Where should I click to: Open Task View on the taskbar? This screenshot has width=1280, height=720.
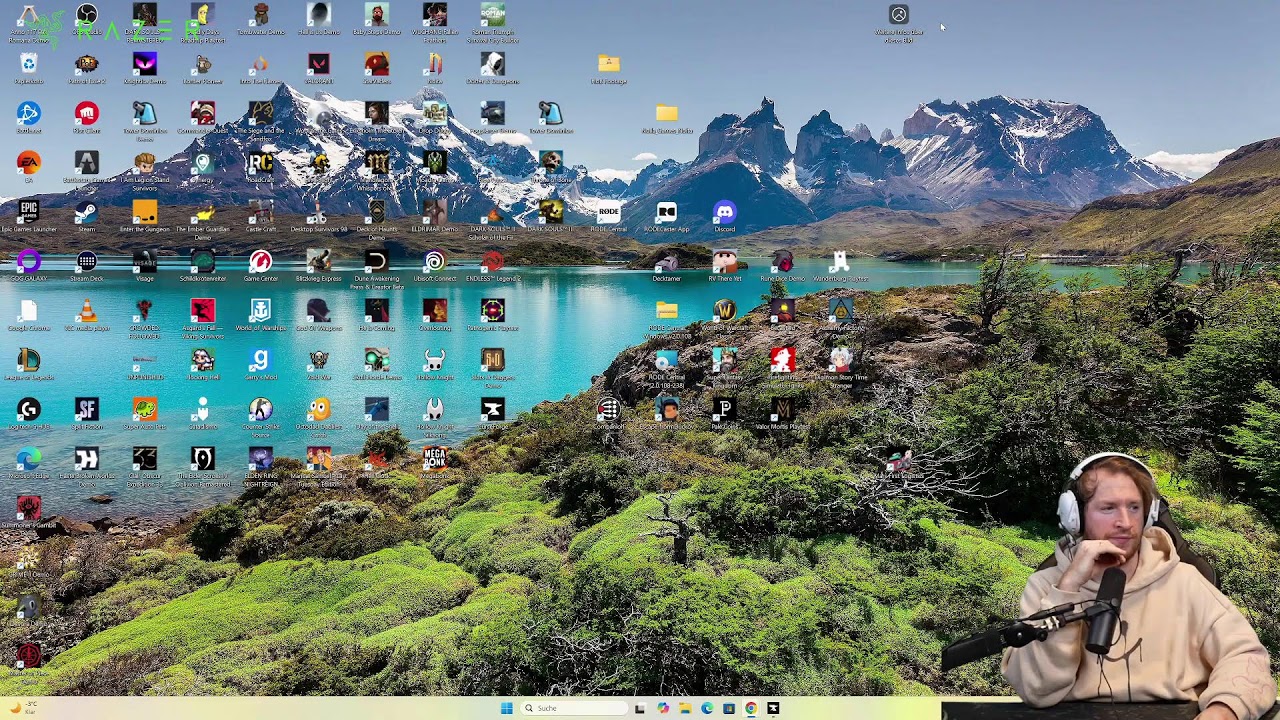pyautogui.click(x=639, y=708)
